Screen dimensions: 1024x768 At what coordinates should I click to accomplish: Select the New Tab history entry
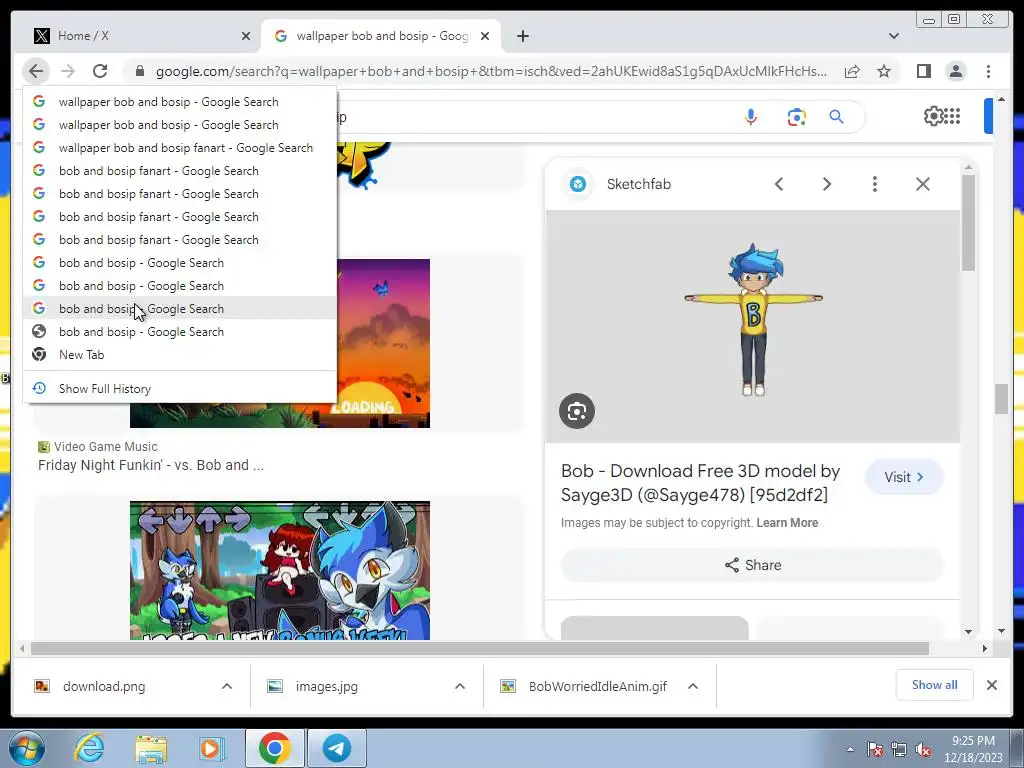click(180, 355)
